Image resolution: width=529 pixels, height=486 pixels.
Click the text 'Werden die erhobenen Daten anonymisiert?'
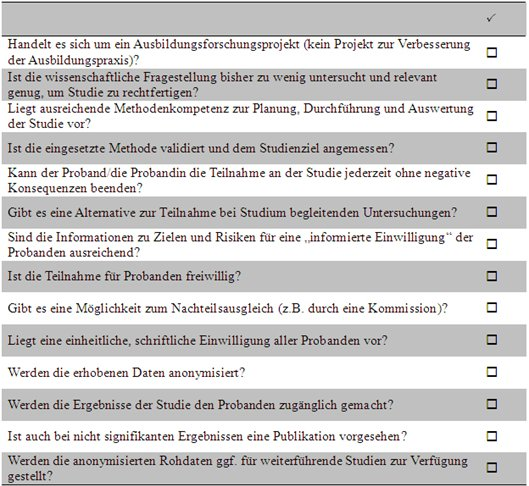click(126, 373)
